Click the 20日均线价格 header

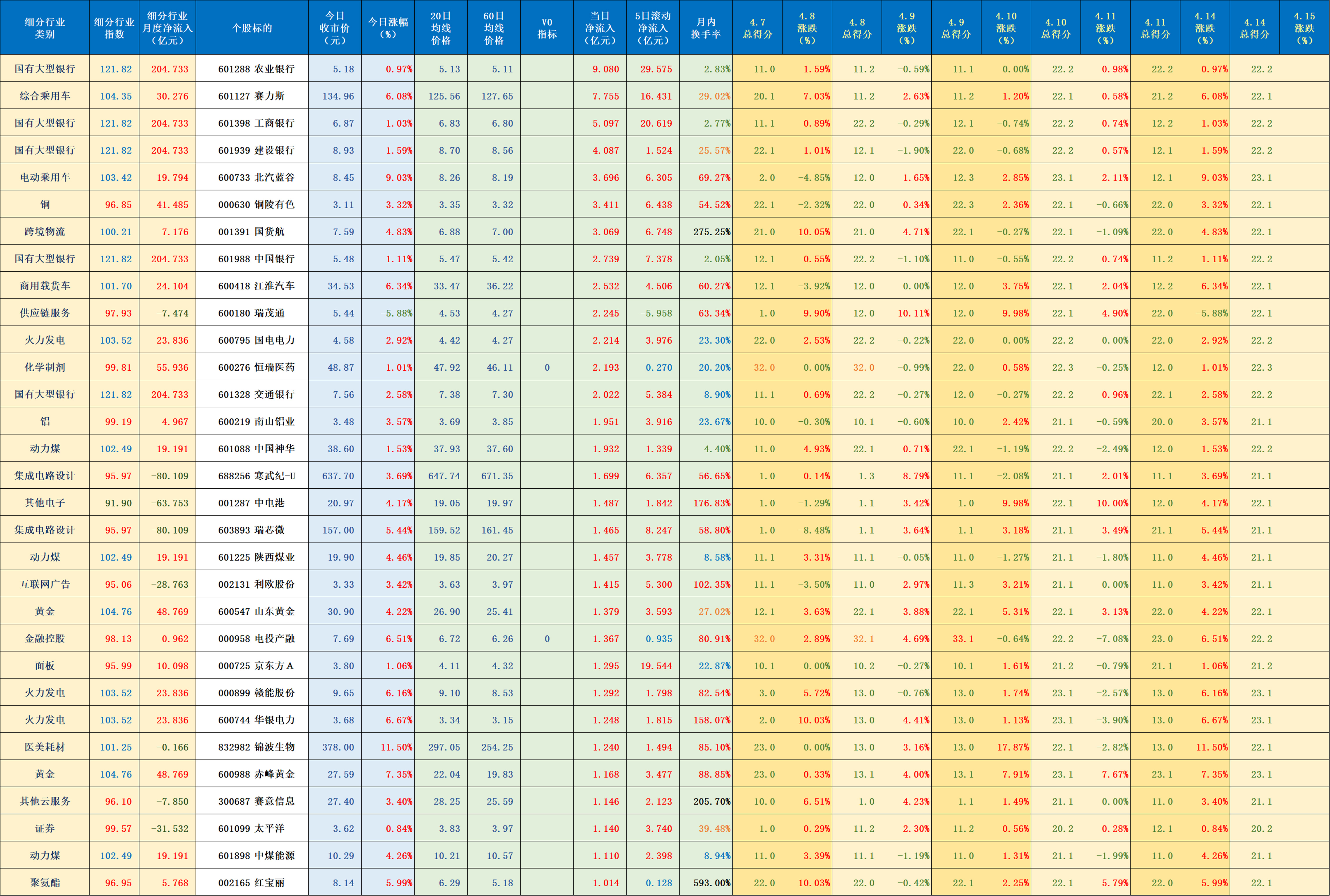441,28
